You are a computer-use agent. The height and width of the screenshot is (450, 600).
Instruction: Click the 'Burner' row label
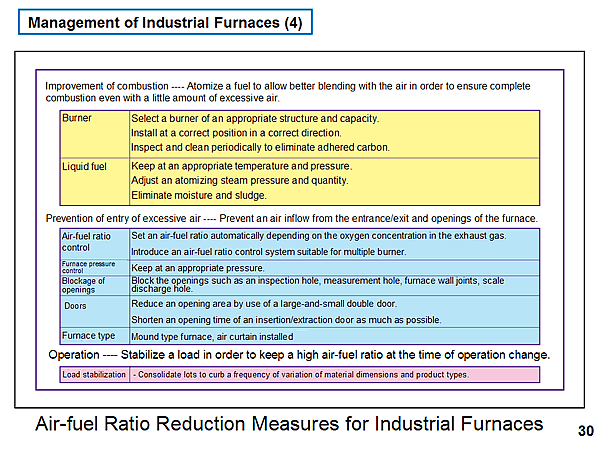[77, 118]
